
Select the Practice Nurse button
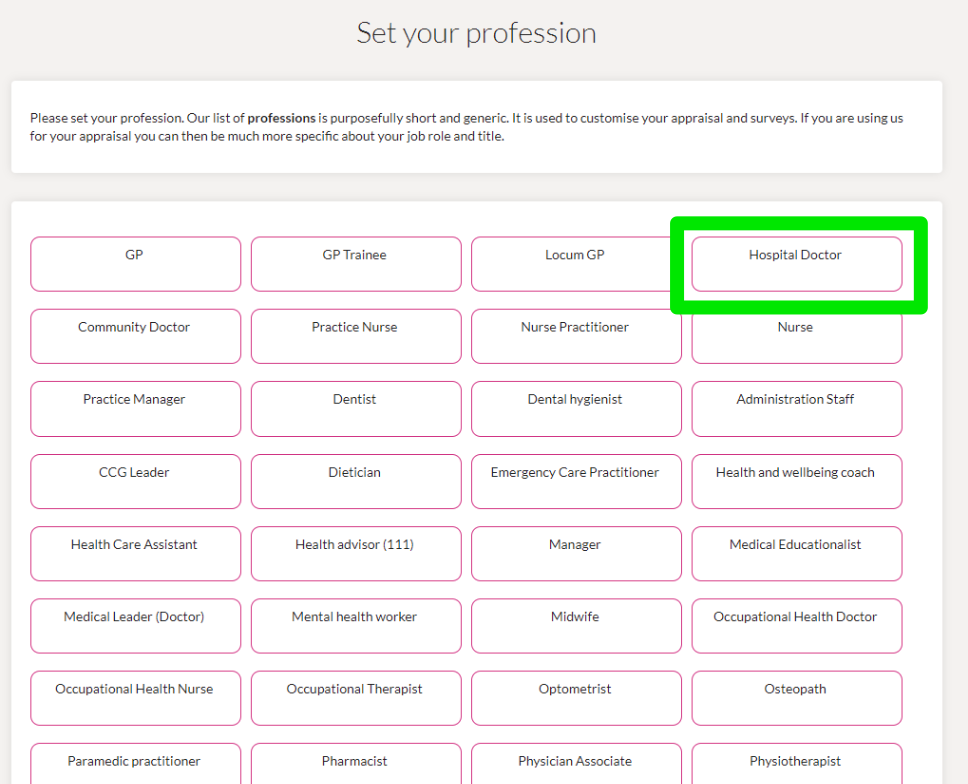coord(356,336)
